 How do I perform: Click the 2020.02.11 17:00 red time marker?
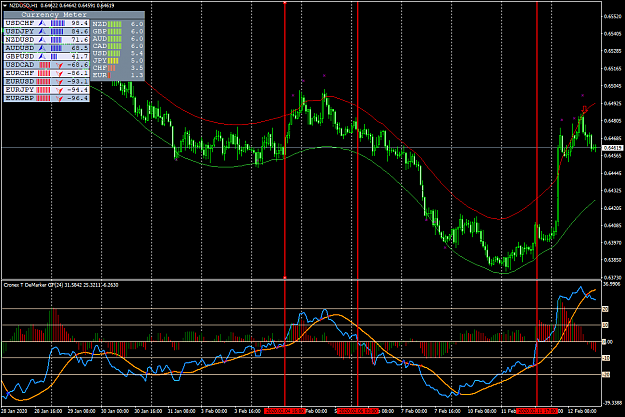click(537, 411)
